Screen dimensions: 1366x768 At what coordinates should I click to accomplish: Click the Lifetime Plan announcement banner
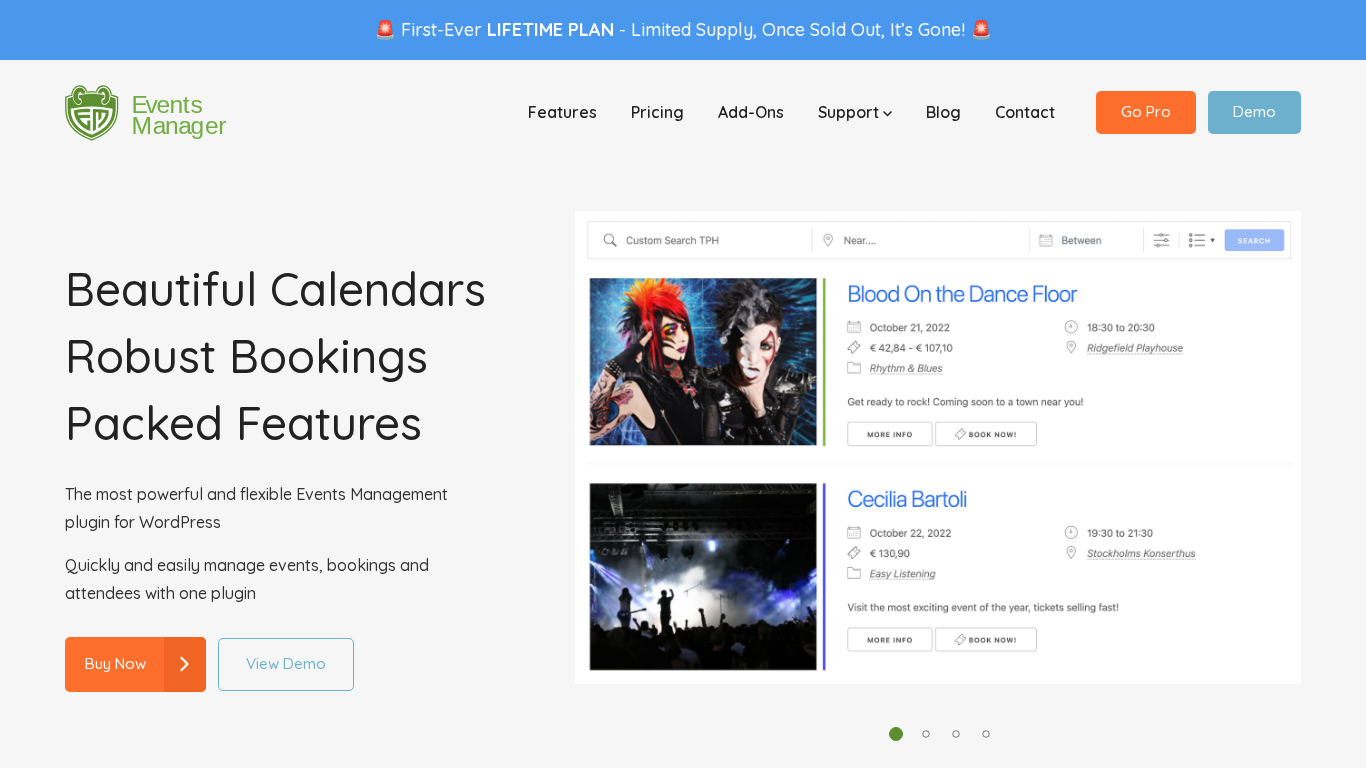tap(683, 30)
